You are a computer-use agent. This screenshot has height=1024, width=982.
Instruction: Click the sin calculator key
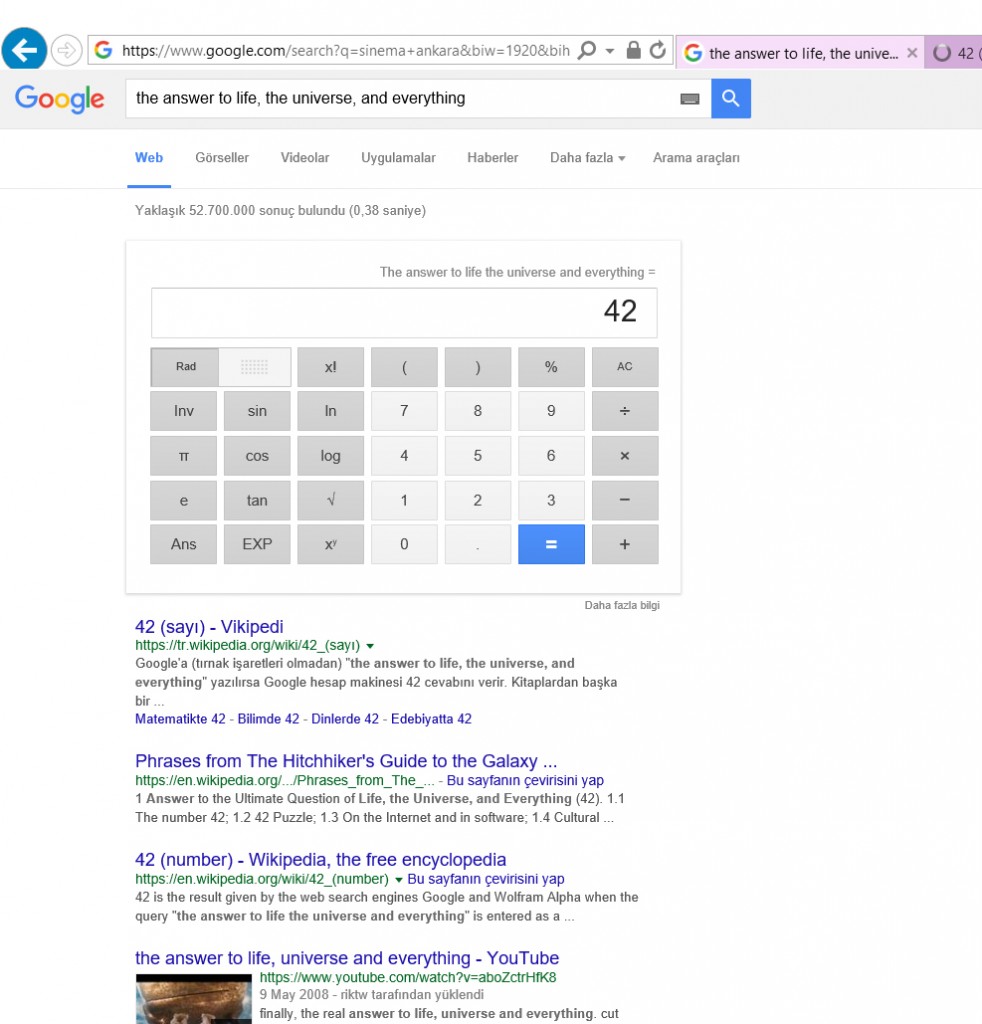click(x=257, y=411)
